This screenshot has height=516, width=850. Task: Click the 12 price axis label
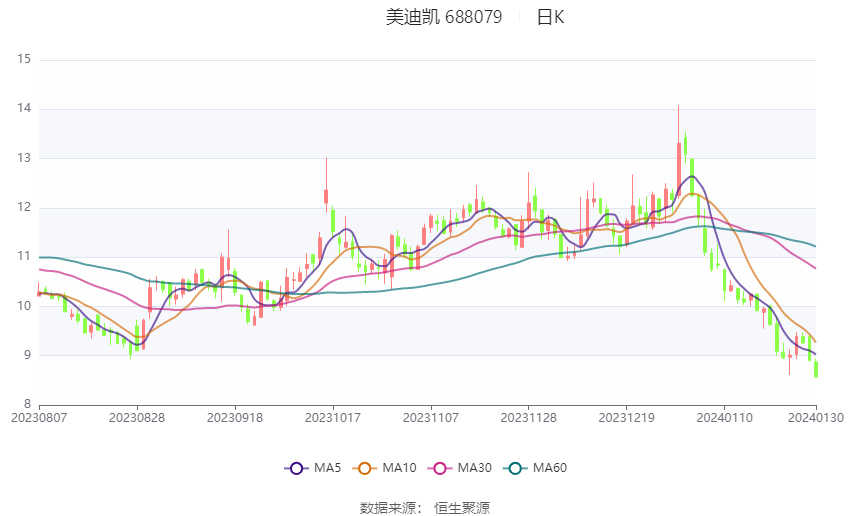tap(24, 208)
